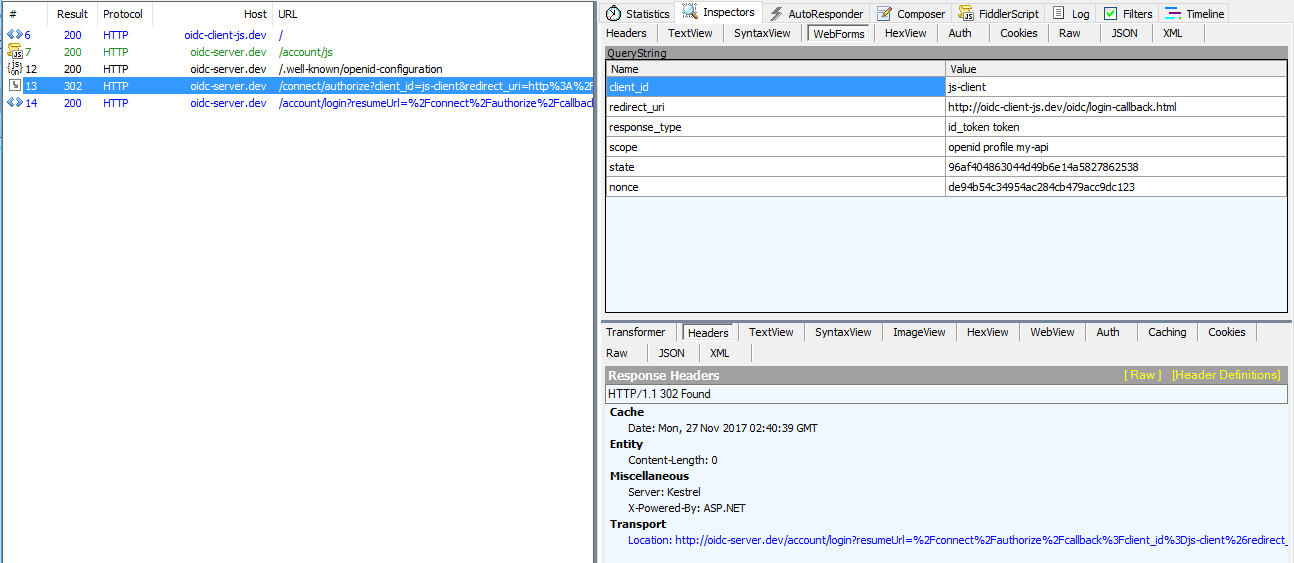Toggle the Filters checkbox icon
The width and height of the screenshot is (1294, 563).
(1110, 13)
